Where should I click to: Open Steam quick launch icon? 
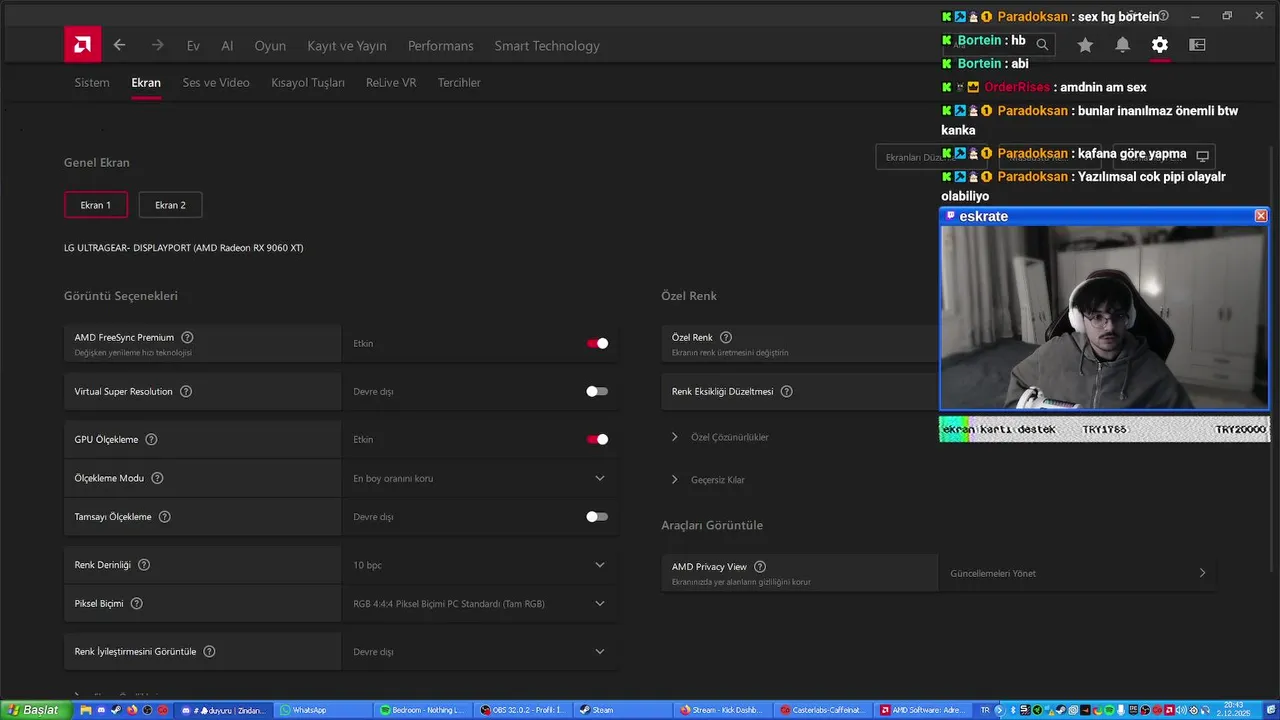click(x=117, y=710)
